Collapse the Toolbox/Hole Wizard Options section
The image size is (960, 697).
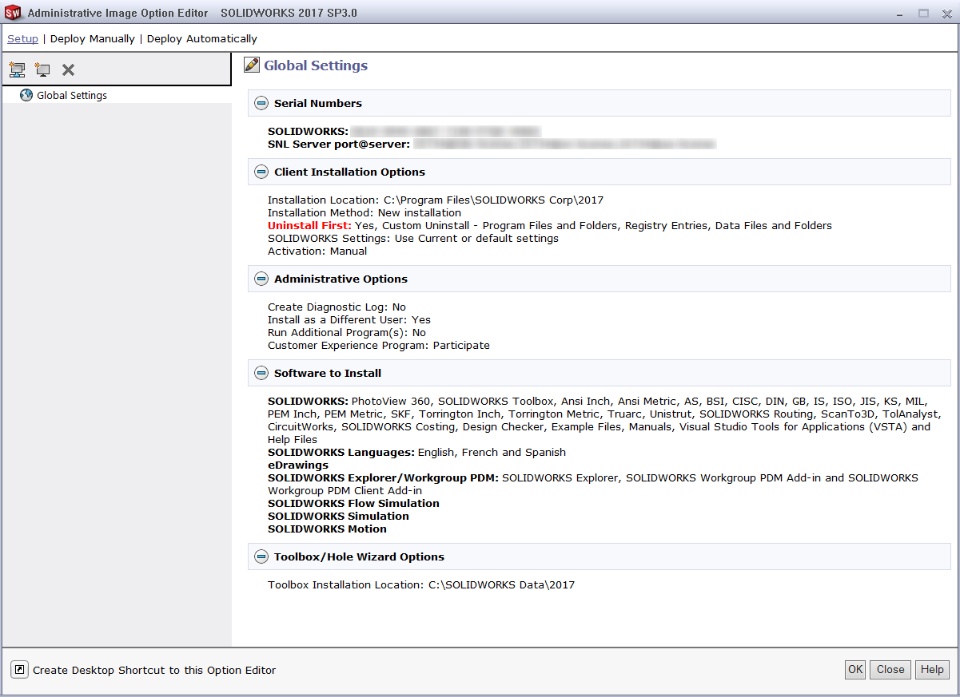261,557
